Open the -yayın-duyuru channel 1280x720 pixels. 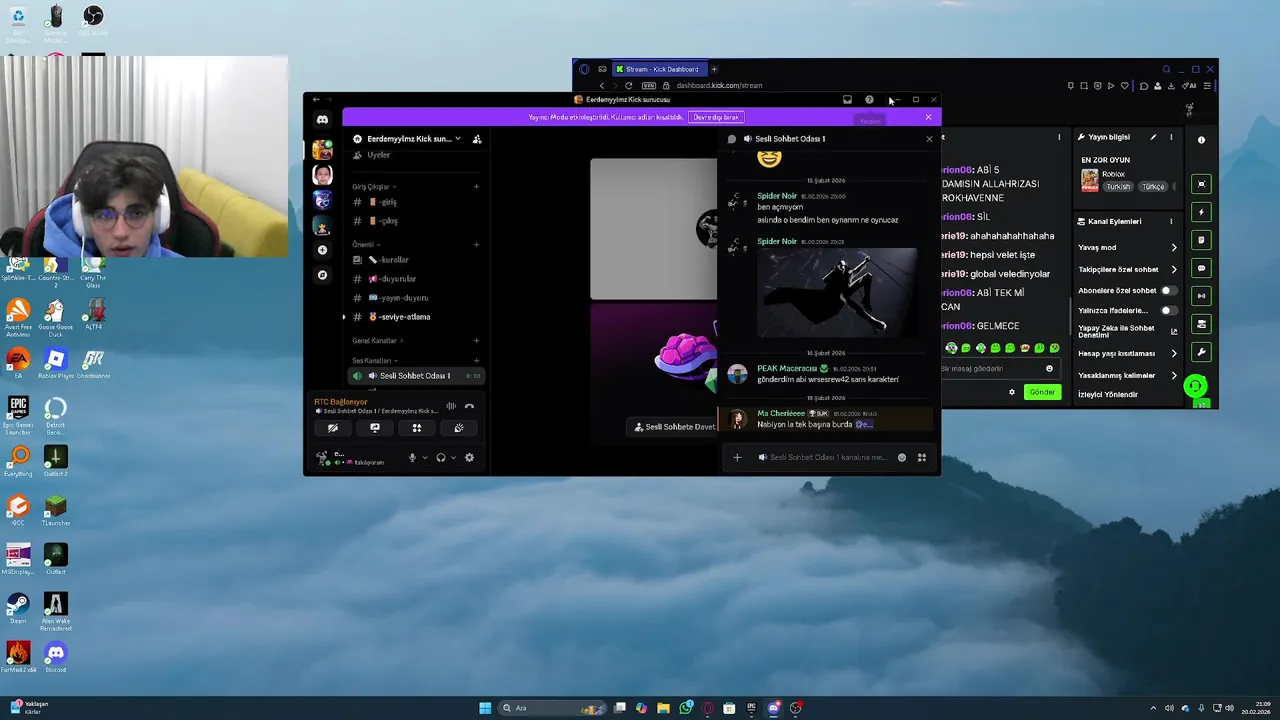pos(414,298)
